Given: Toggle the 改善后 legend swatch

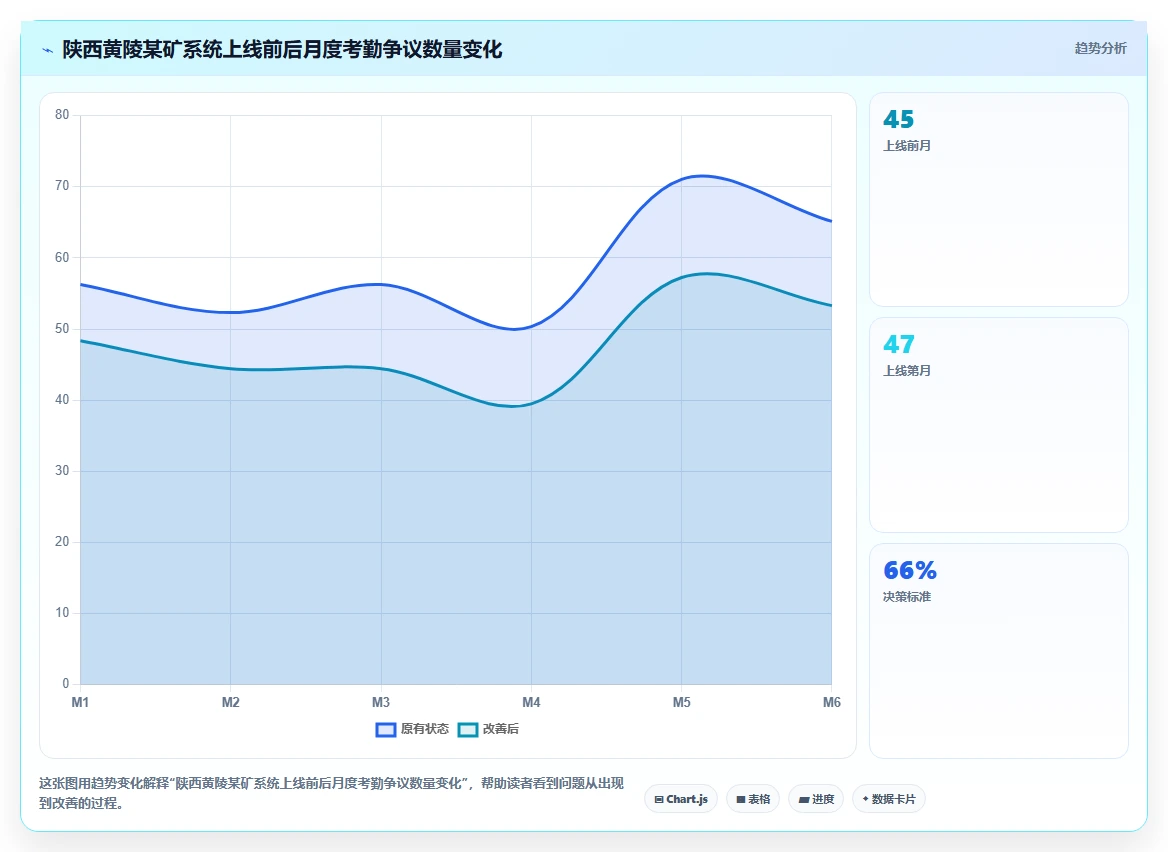Looking at the screenshot, I should [x=468, y=729].
